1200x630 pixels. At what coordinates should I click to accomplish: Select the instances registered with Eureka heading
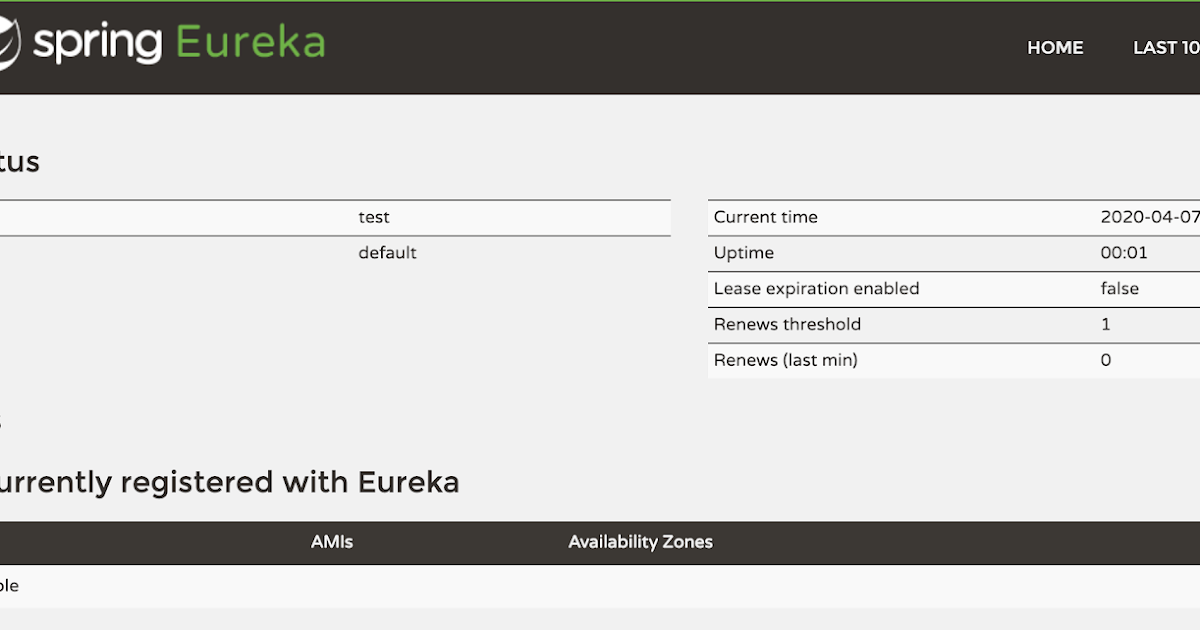[x=230, y=482]
